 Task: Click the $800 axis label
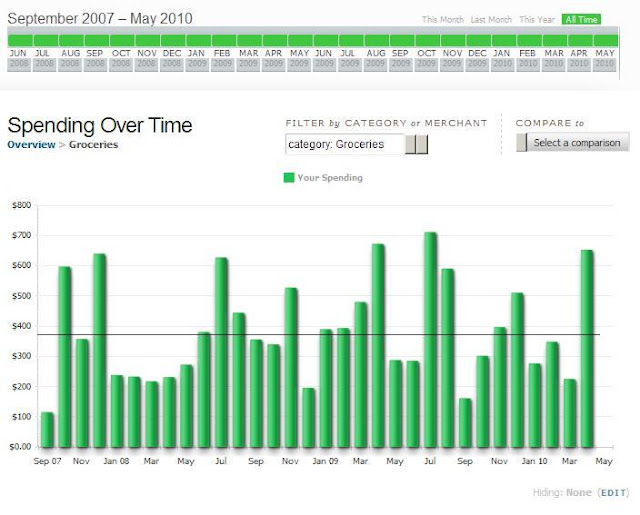coord(22,205)
